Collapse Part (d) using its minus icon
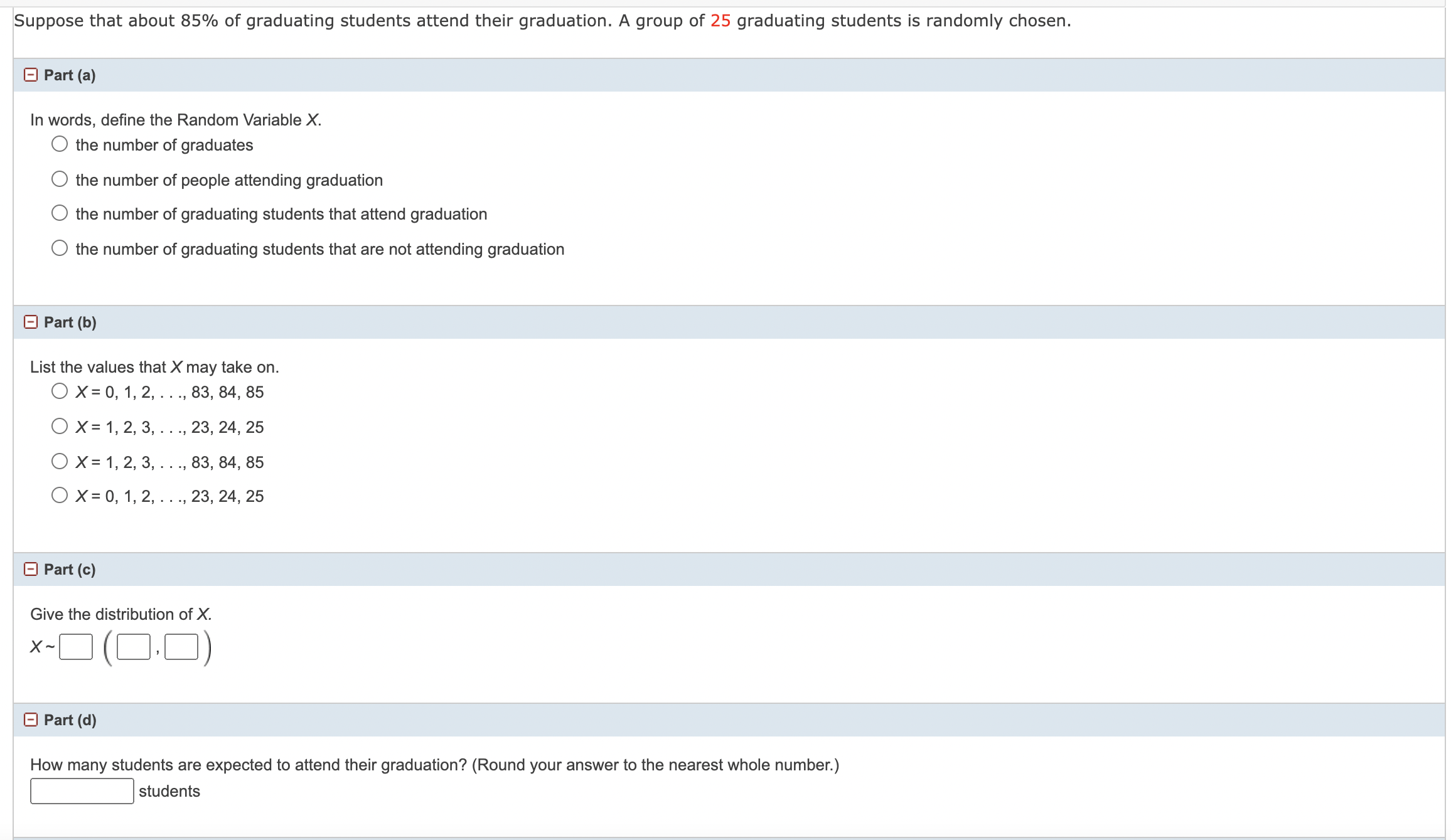Image resolution: width=1451 pixels, height=840 pixels. (x=30, y=720)
